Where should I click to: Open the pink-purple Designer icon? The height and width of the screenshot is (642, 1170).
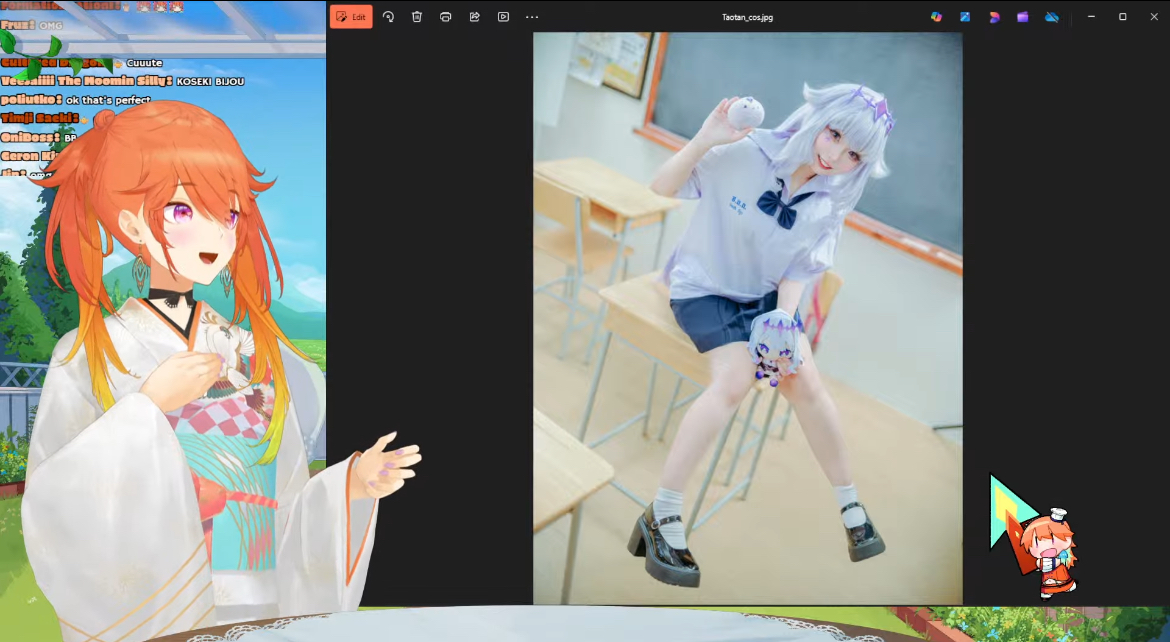click(x=994, y=16)
